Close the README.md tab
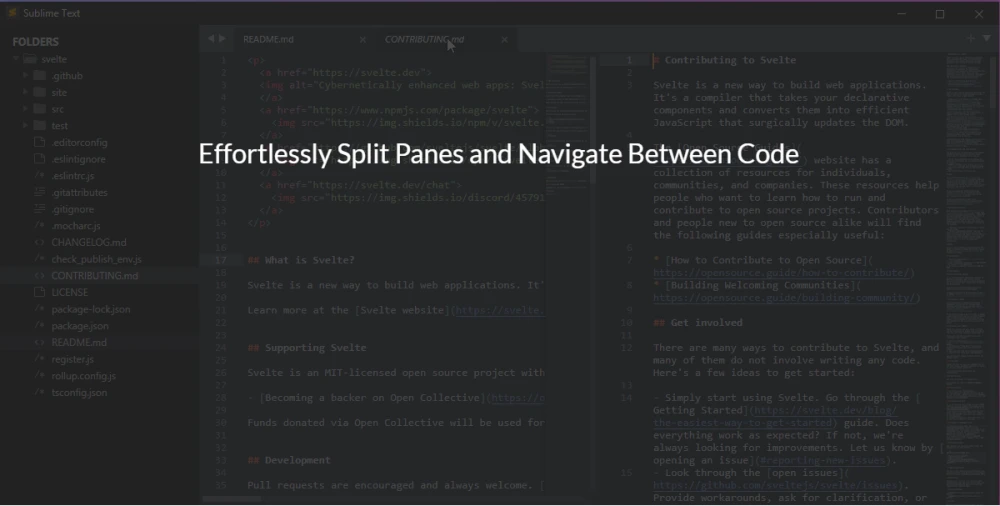 click(x=363, y=40)
